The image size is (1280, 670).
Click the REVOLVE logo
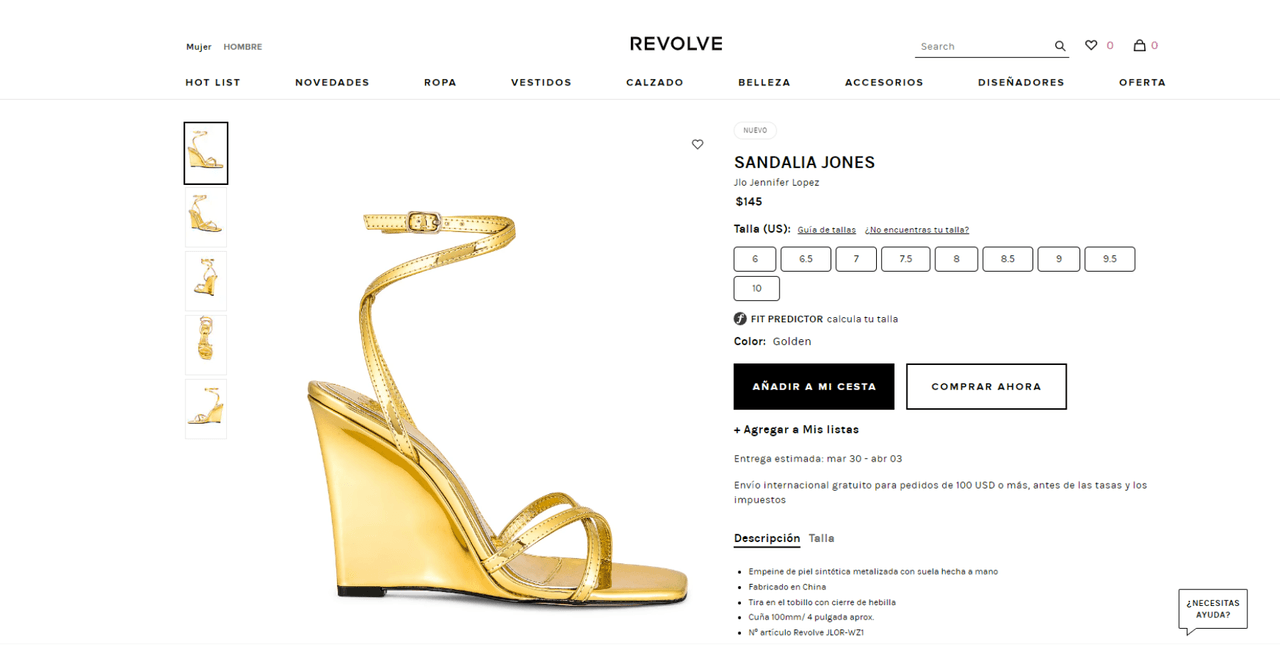[676, 43]
